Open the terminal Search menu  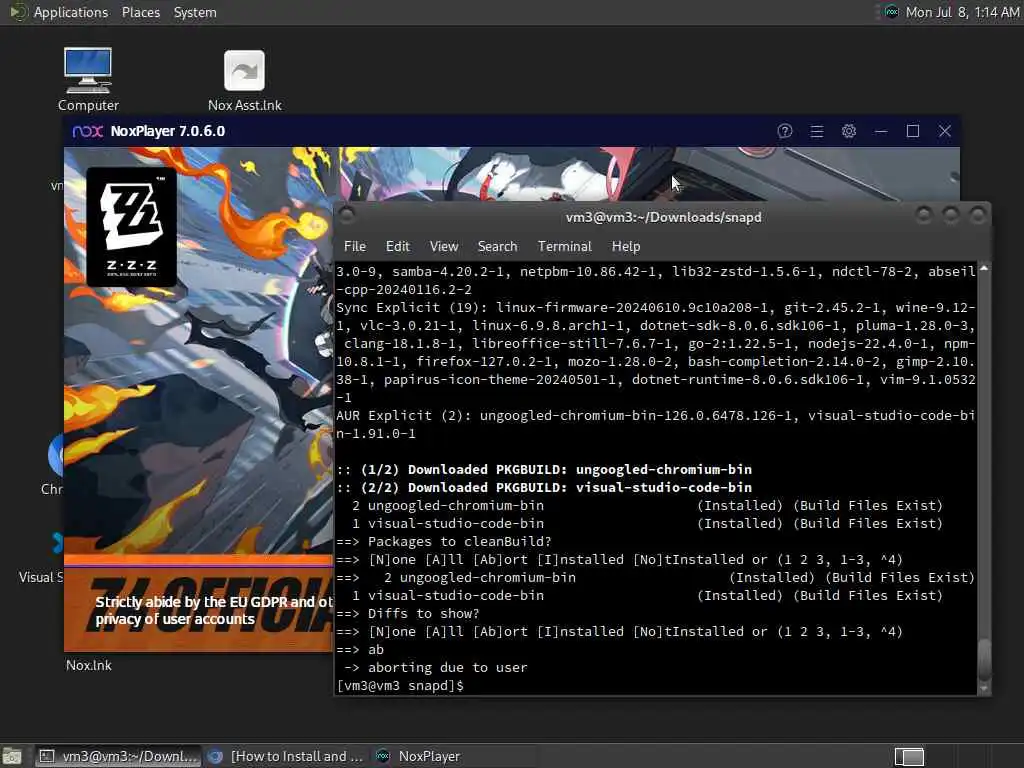click(x=498, y=246)
